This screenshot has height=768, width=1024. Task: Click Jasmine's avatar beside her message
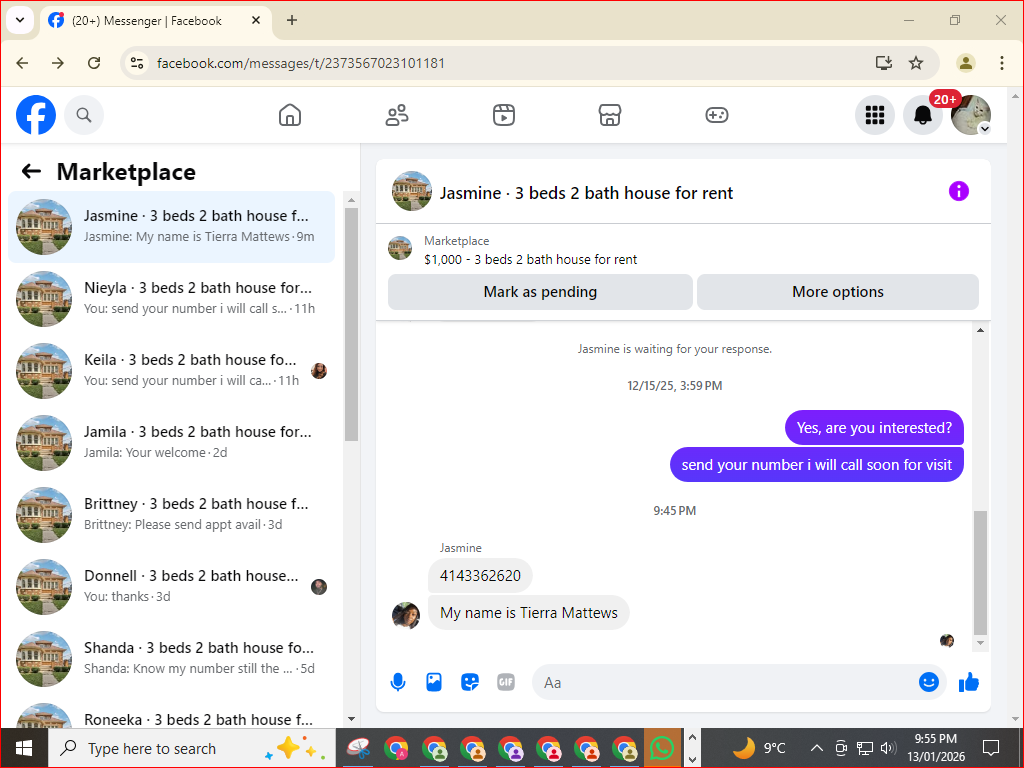coord(406,615)
